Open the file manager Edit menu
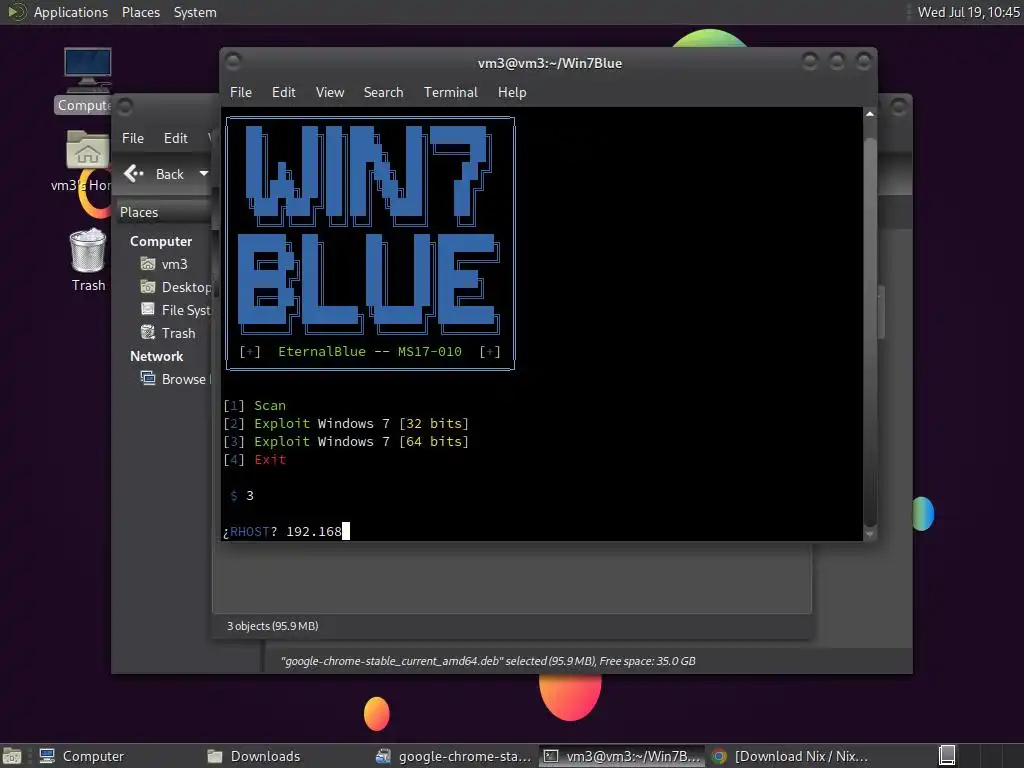1024x768 pixels. pyautogui.click(x=176, y=138)
